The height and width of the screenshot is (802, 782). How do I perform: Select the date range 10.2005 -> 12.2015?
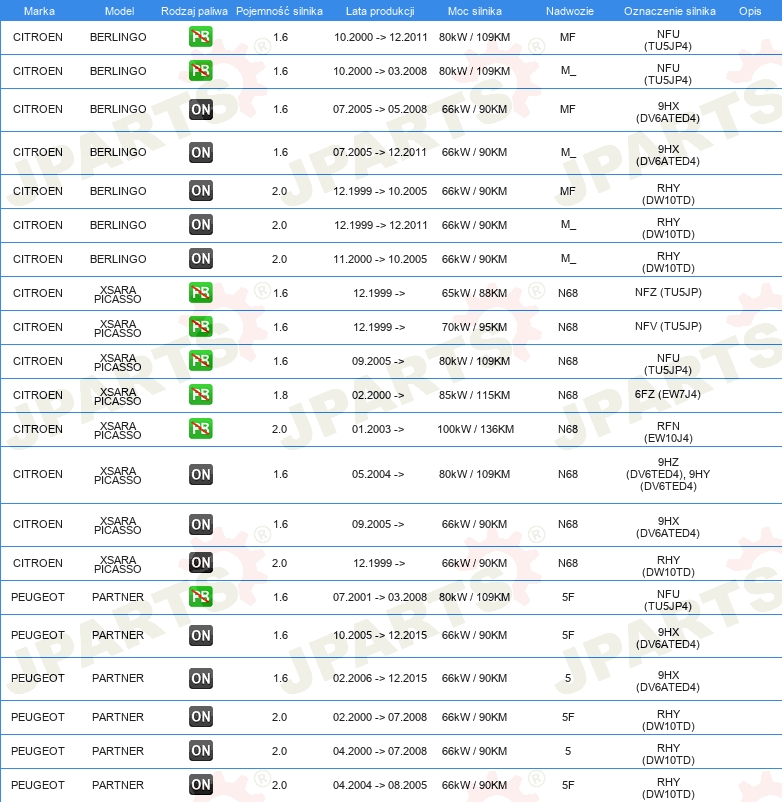point(380,635)
